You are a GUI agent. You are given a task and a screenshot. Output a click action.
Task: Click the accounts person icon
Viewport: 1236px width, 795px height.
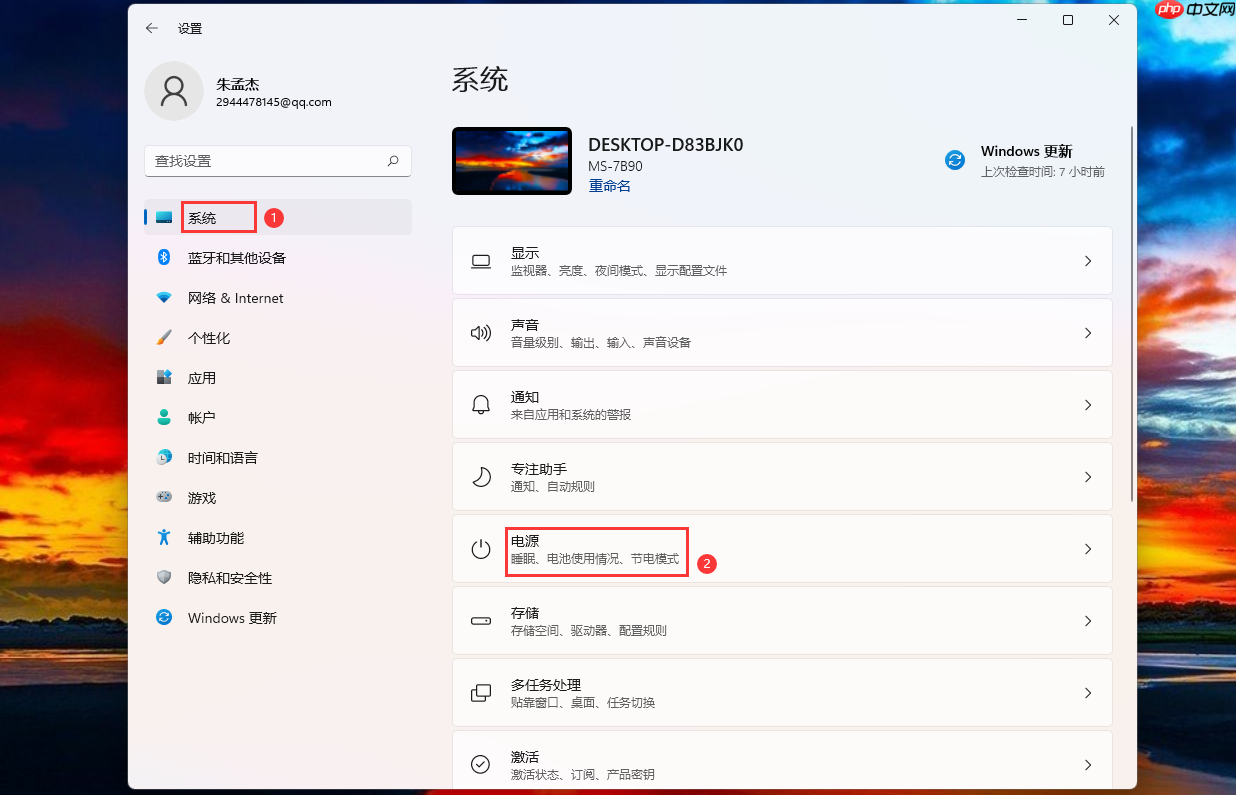(163, 417)
